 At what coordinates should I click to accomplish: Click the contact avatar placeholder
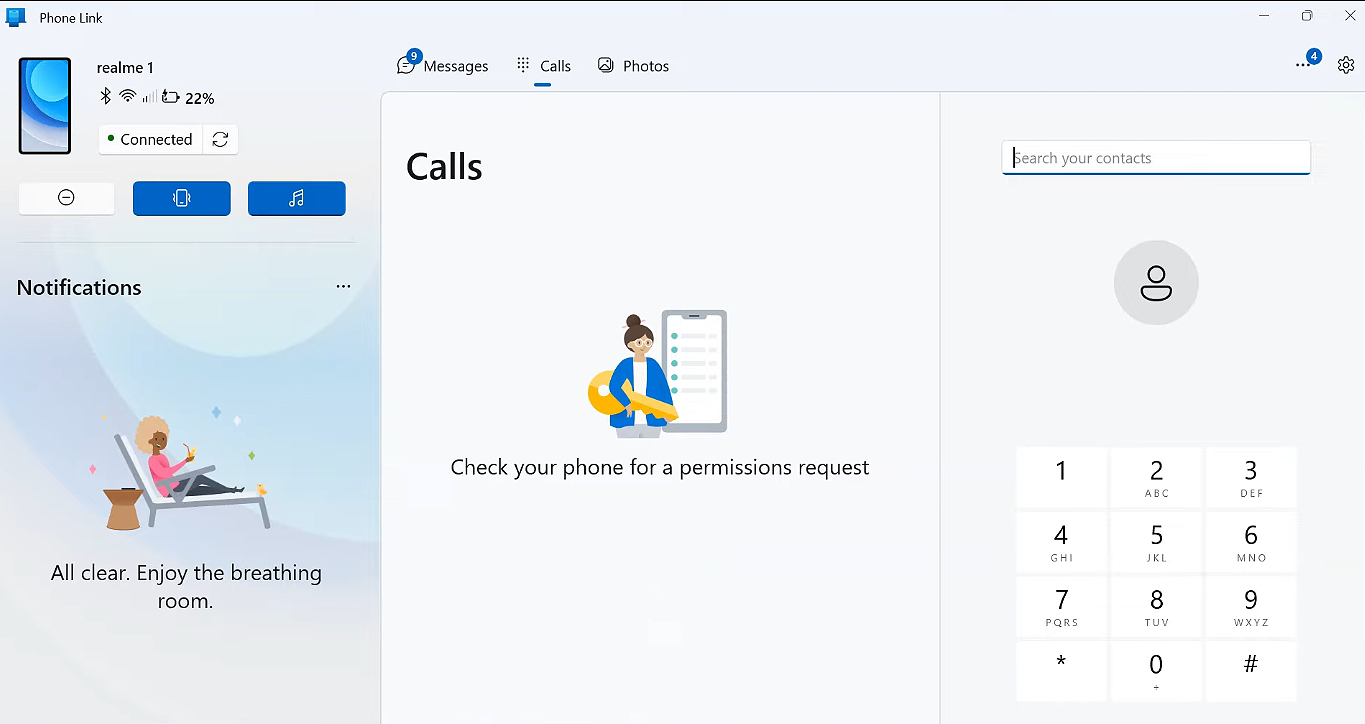[1156, 283]
